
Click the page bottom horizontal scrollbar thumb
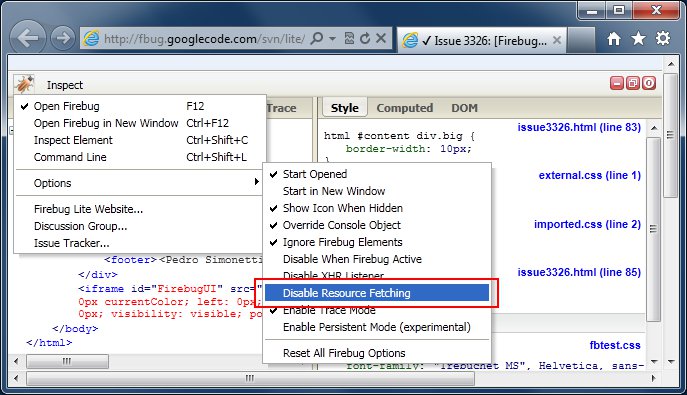[x=250, y=378]
